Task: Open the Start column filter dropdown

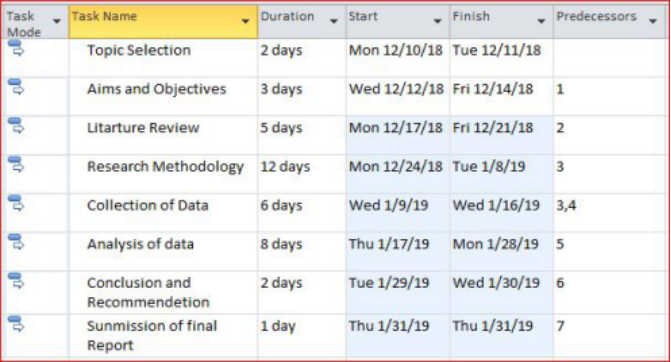Action: pos(437,21)
